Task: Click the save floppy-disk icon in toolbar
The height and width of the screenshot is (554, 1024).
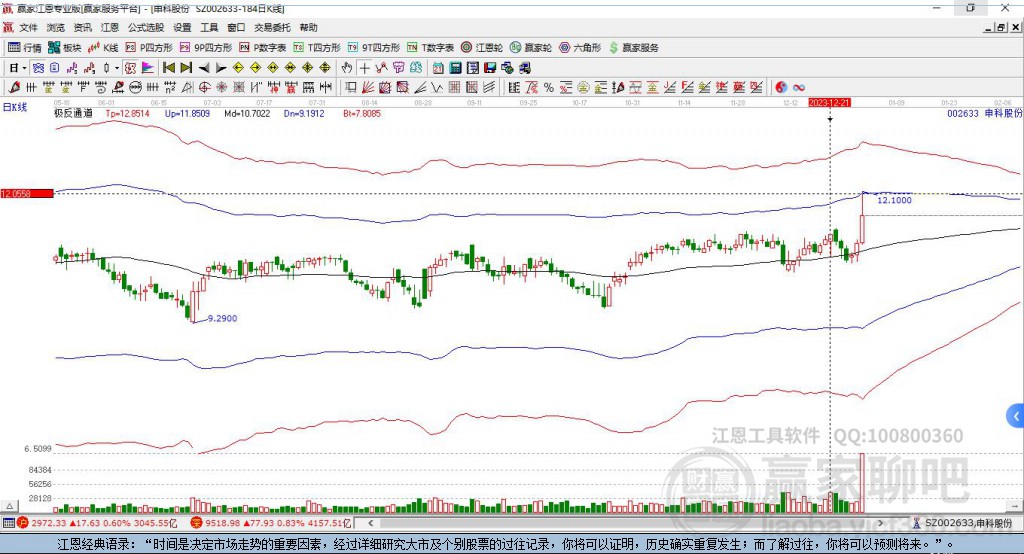Action: 490,68
